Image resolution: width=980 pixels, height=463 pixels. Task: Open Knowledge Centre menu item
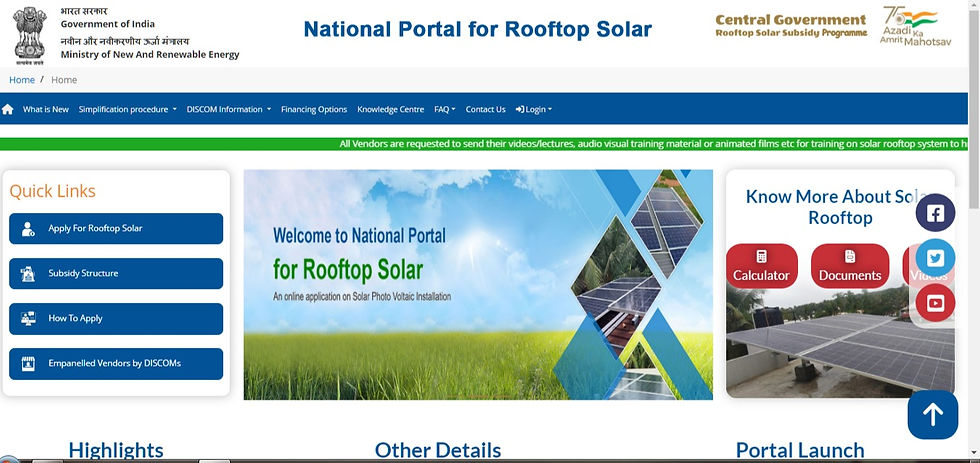point(391,109)
